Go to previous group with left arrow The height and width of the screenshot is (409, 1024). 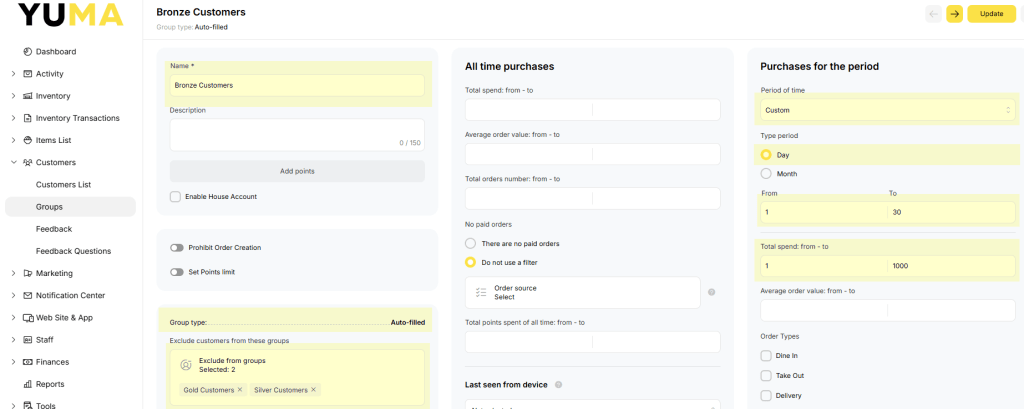(933, 14)
